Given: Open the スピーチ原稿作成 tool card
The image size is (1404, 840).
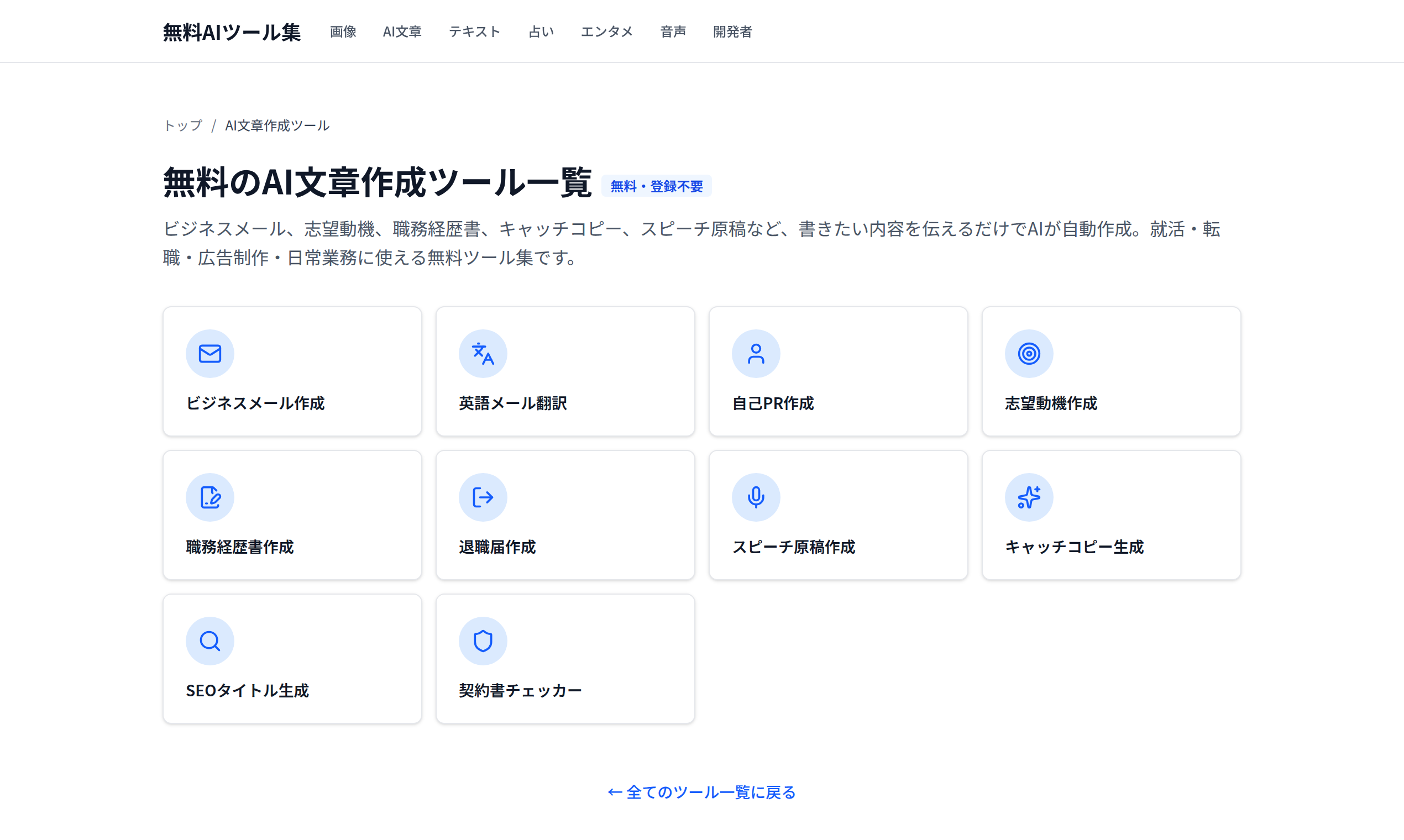Looking at the screenshot, I should (838, 515).
